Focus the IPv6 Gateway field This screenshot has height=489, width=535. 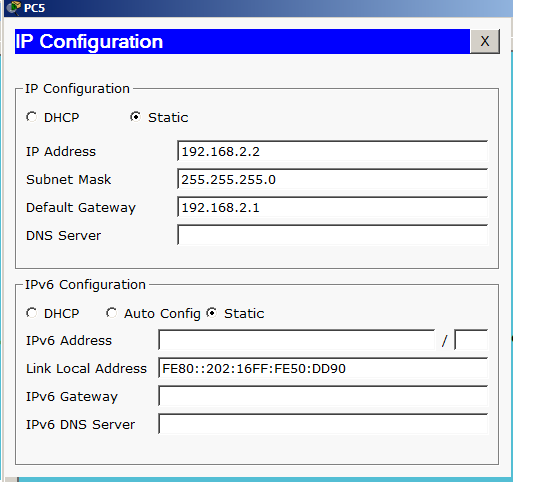[x=323, y=396]
